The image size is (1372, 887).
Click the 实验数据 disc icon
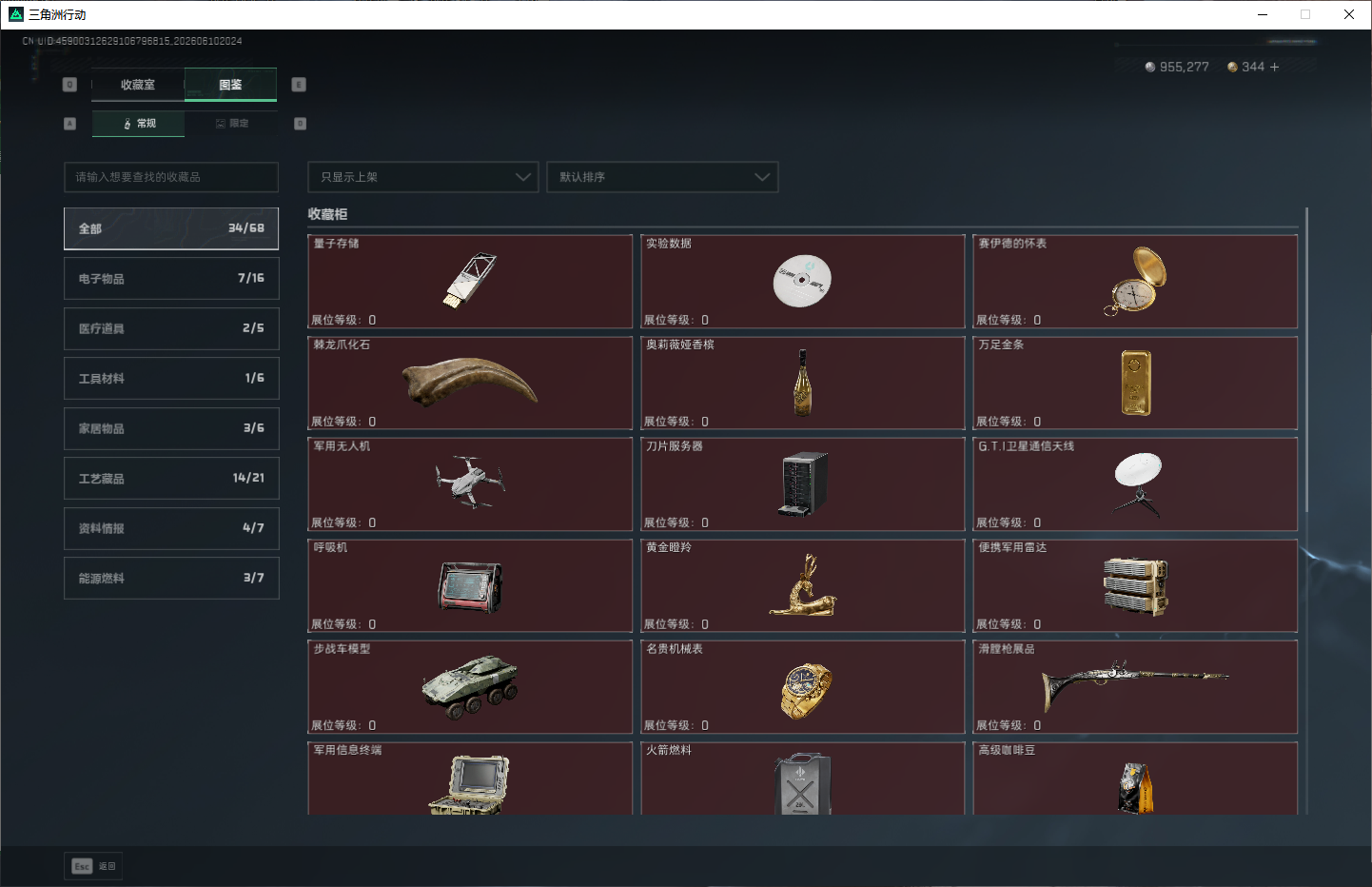tap(802, 281)
